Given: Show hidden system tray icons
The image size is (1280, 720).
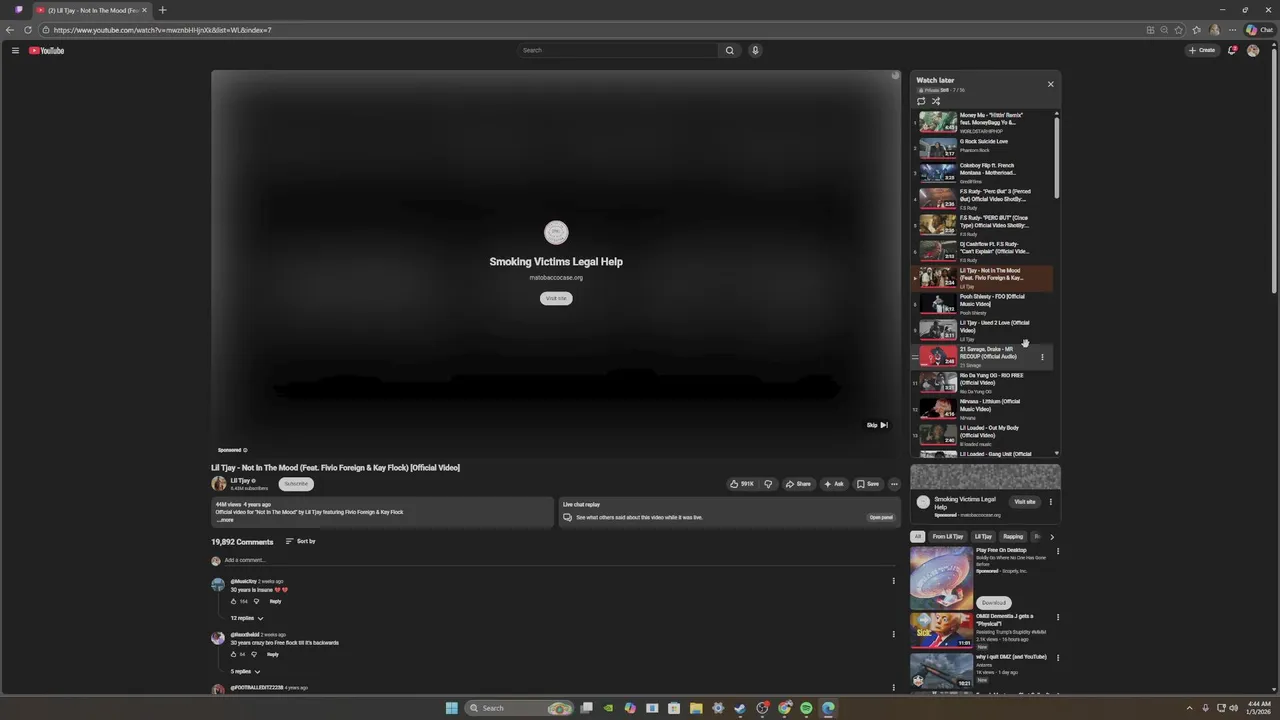Looking at the screenshot, I should click(1189, 708).
